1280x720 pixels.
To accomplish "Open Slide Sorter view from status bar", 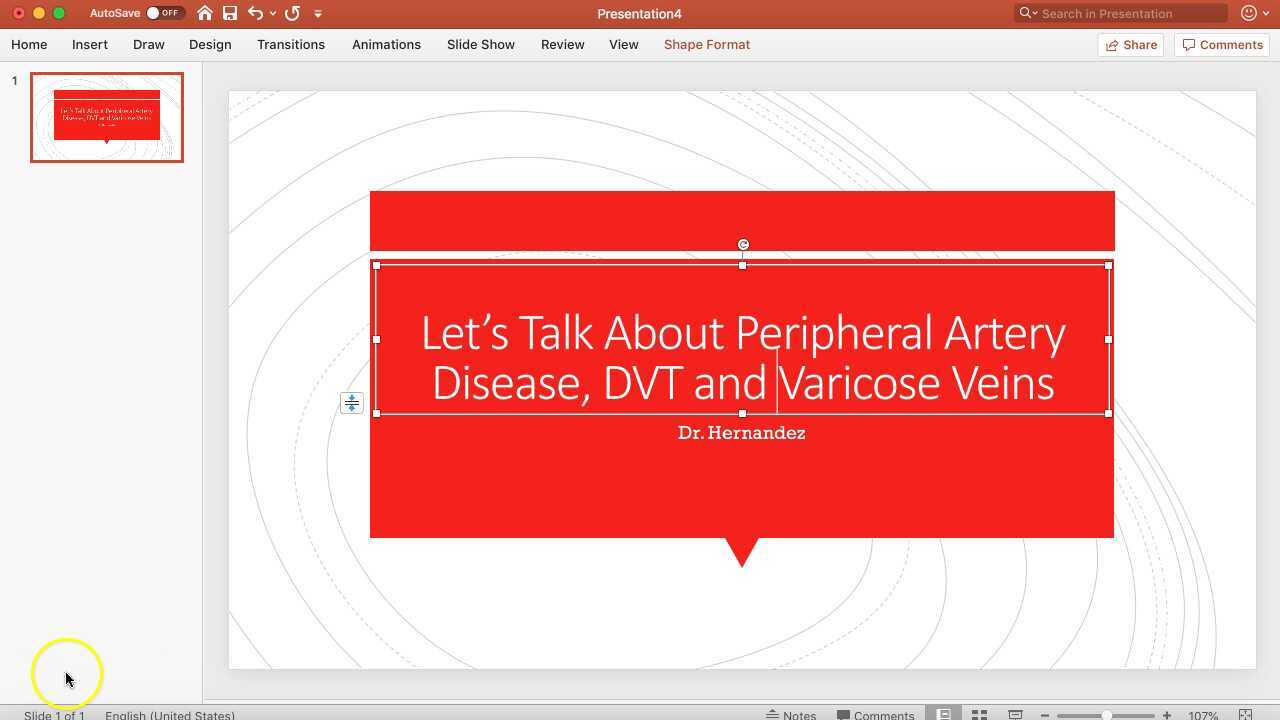I will click(x=979, y=713).
